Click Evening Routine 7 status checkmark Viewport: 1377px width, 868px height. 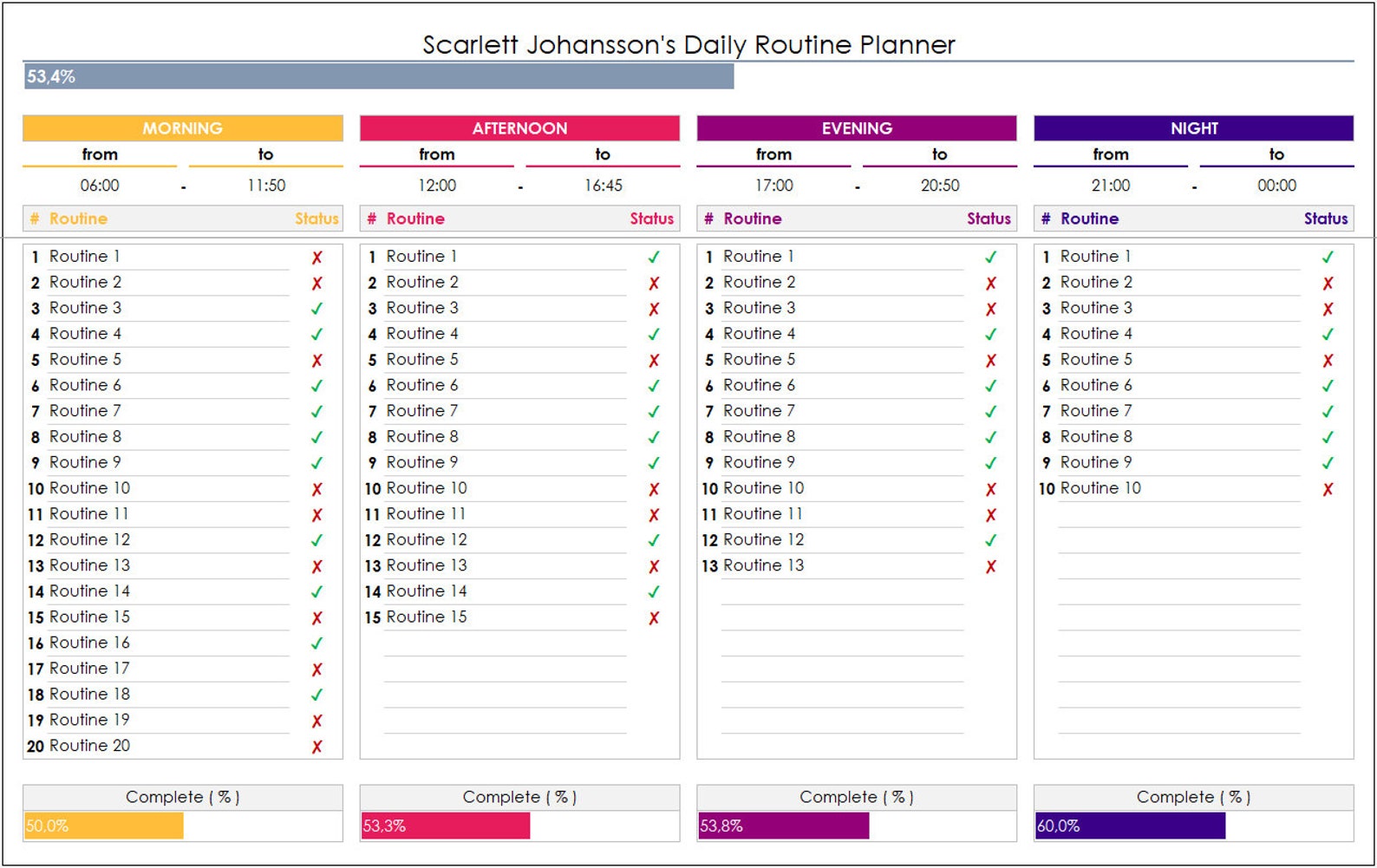click(x=991, y=412)
